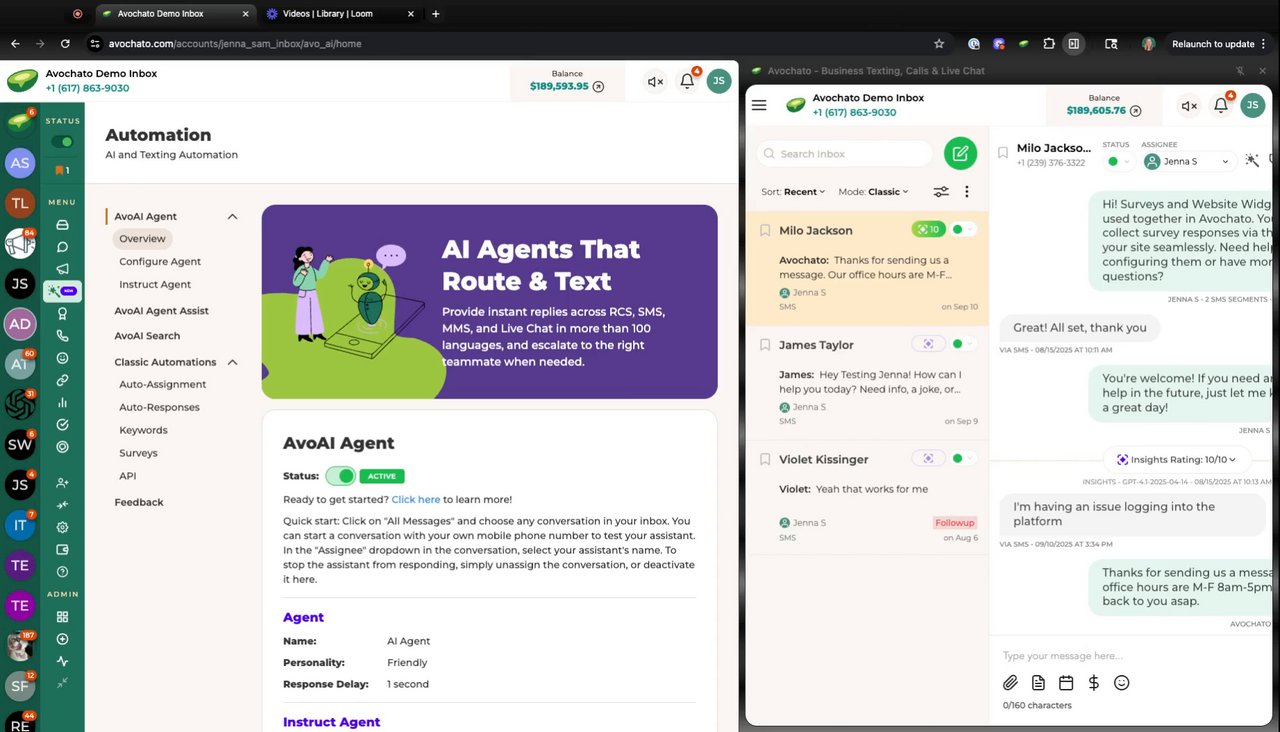Compose a new message with the green pencil button
1280x732 pixels.
click(x=960, y=153)
